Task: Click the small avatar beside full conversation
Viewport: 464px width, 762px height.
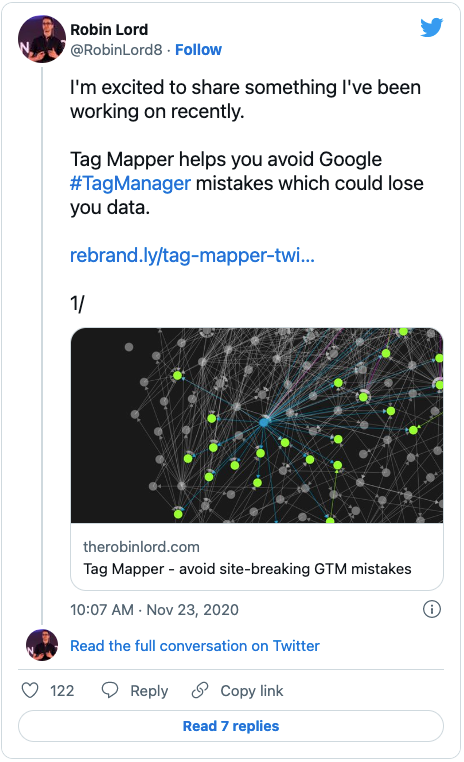Action: pyautogui.click(x=42, y=645)
